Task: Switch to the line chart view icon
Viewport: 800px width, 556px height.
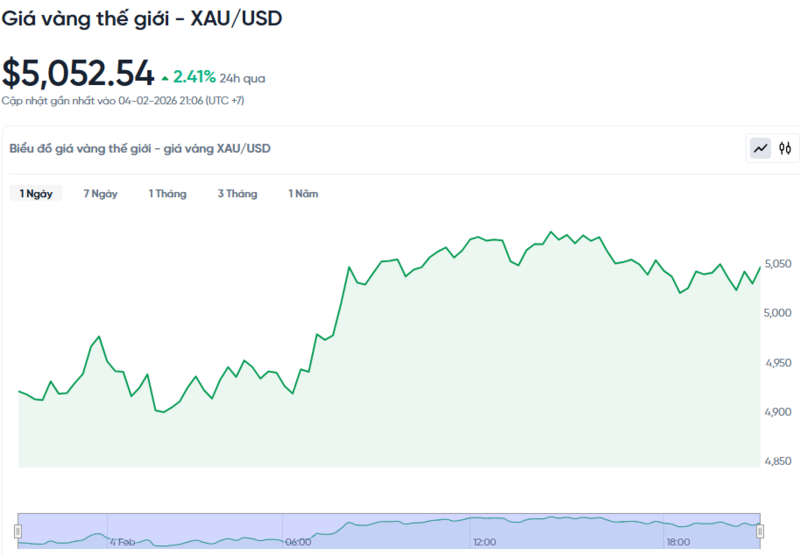Action: (x=761, y=149)
